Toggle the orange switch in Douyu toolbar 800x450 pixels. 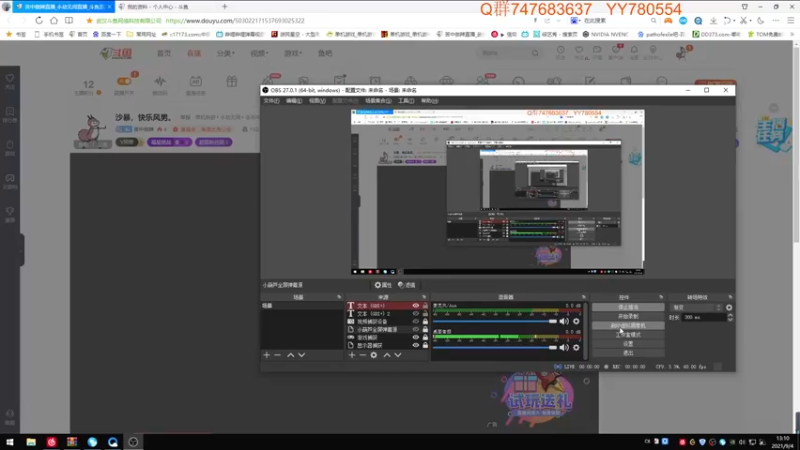pyautogui.click(x=123, y=81)
